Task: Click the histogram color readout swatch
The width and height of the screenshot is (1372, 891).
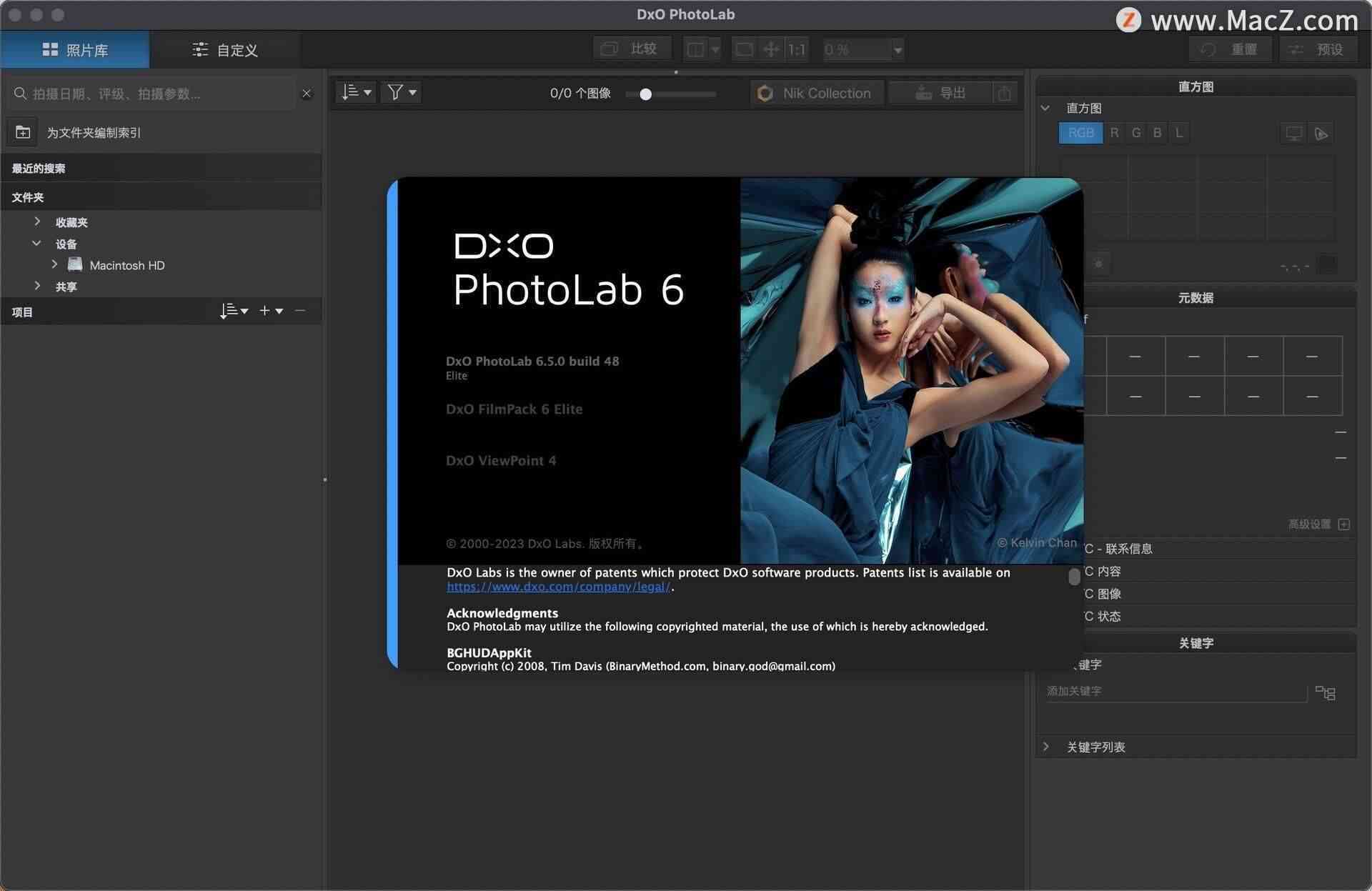Action: tap(1327, 264)
